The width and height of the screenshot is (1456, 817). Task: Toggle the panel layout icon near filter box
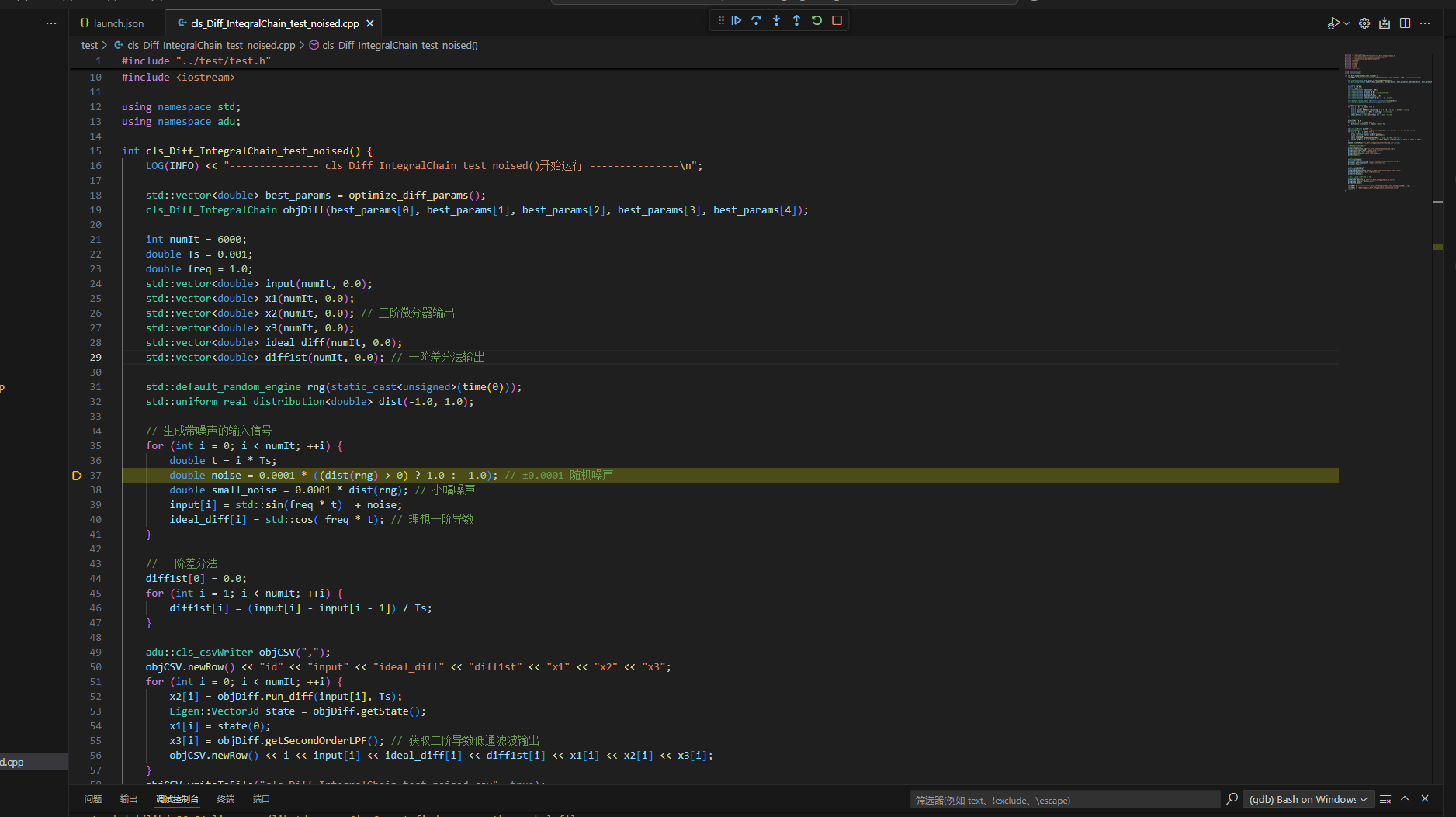click(x=1385, y=798)
